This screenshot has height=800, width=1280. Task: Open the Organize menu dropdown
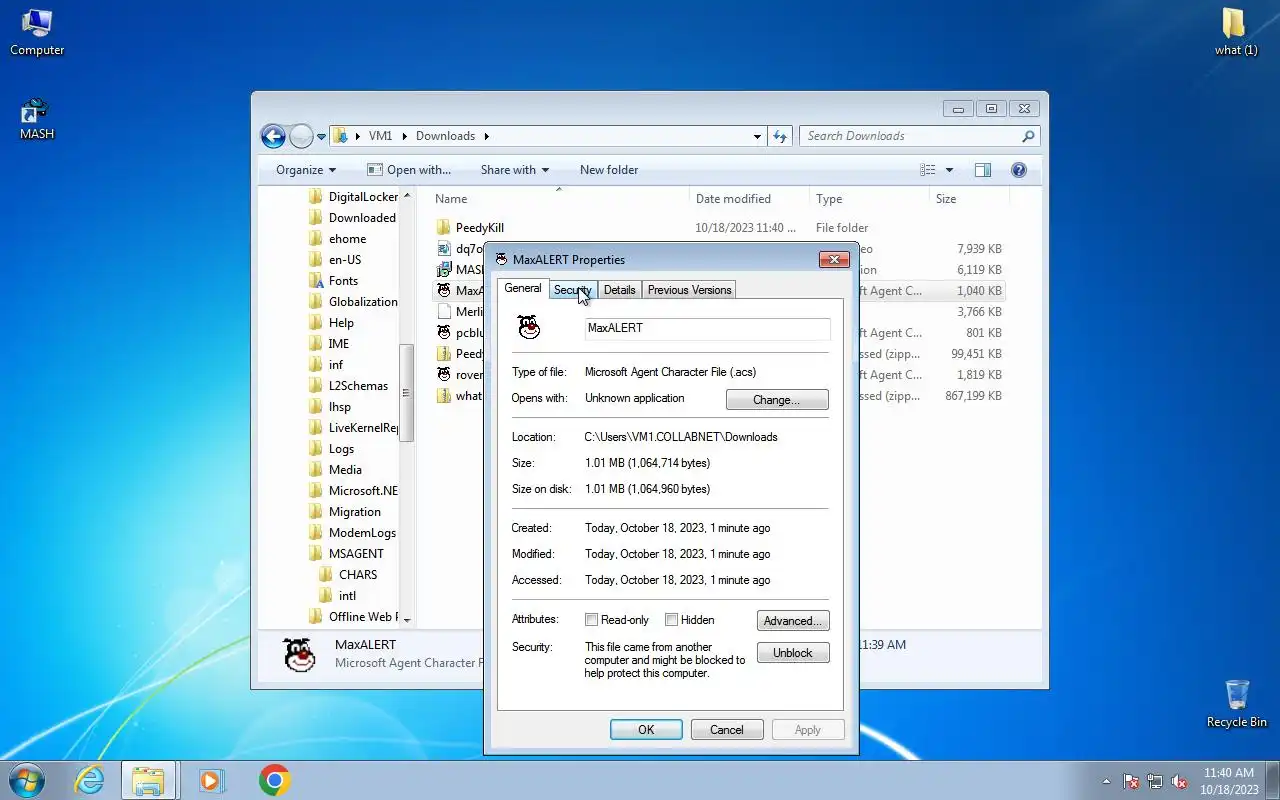click(306, 170)
